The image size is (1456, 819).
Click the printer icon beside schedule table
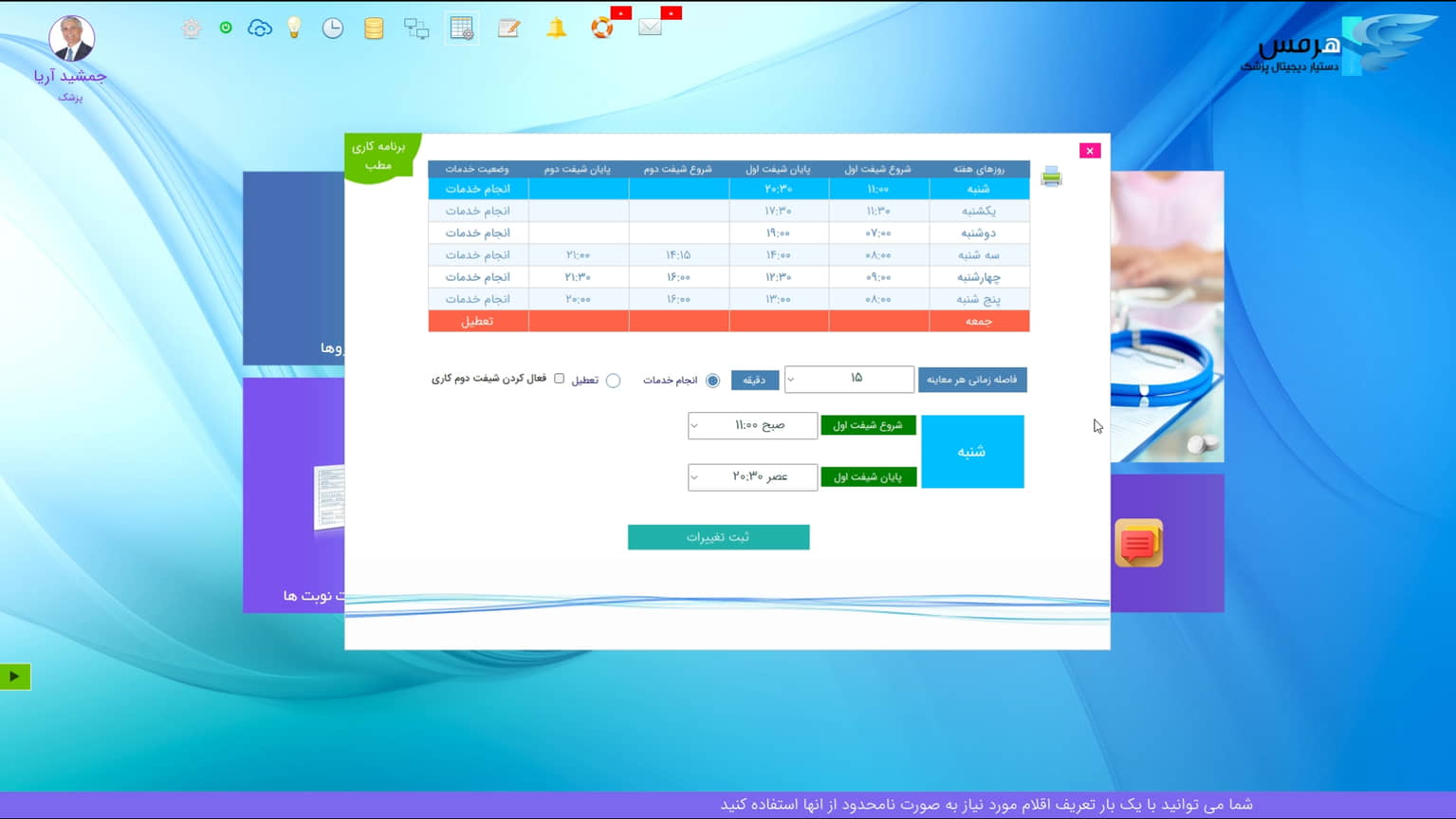point(1051,177)
